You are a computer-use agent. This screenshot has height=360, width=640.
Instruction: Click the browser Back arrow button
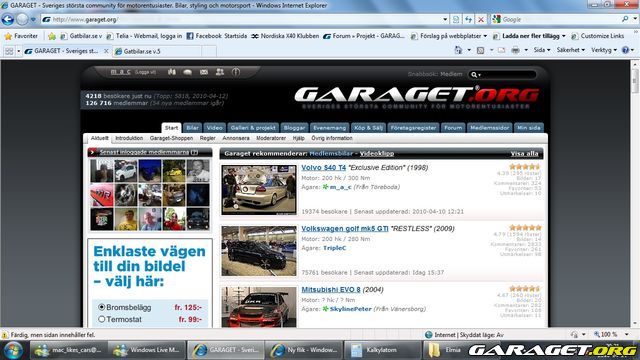point(7,19)
